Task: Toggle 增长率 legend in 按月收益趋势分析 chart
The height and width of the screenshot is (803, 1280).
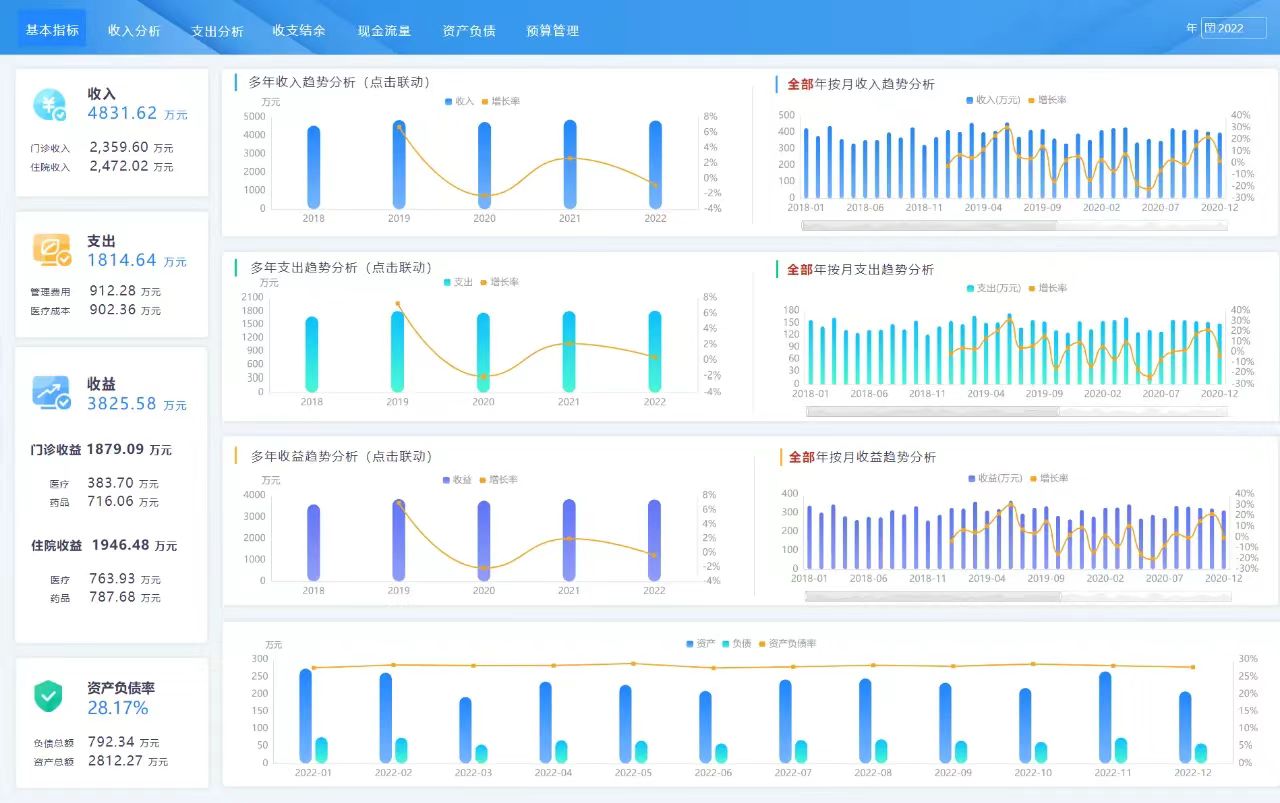Action: tap(1048, 478)
